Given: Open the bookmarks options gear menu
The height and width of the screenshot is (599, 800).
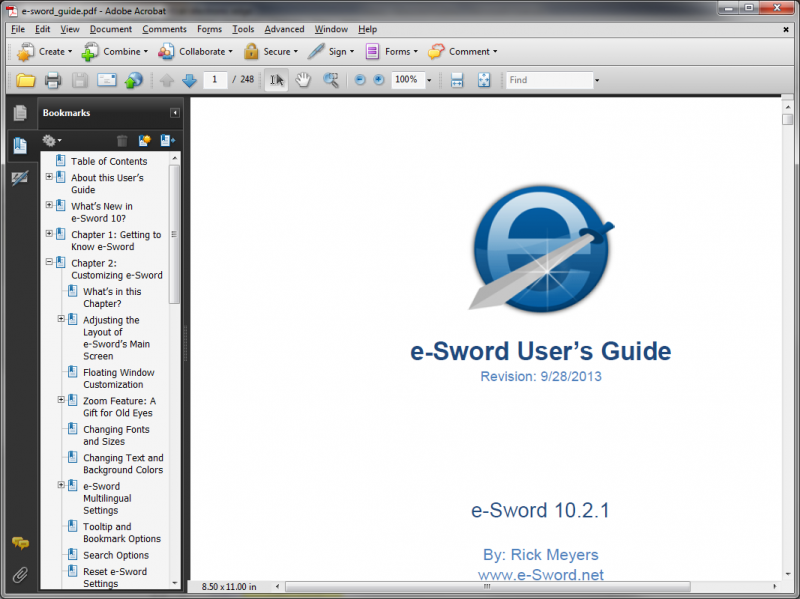Looking at the screenshot, I should 52,140.
